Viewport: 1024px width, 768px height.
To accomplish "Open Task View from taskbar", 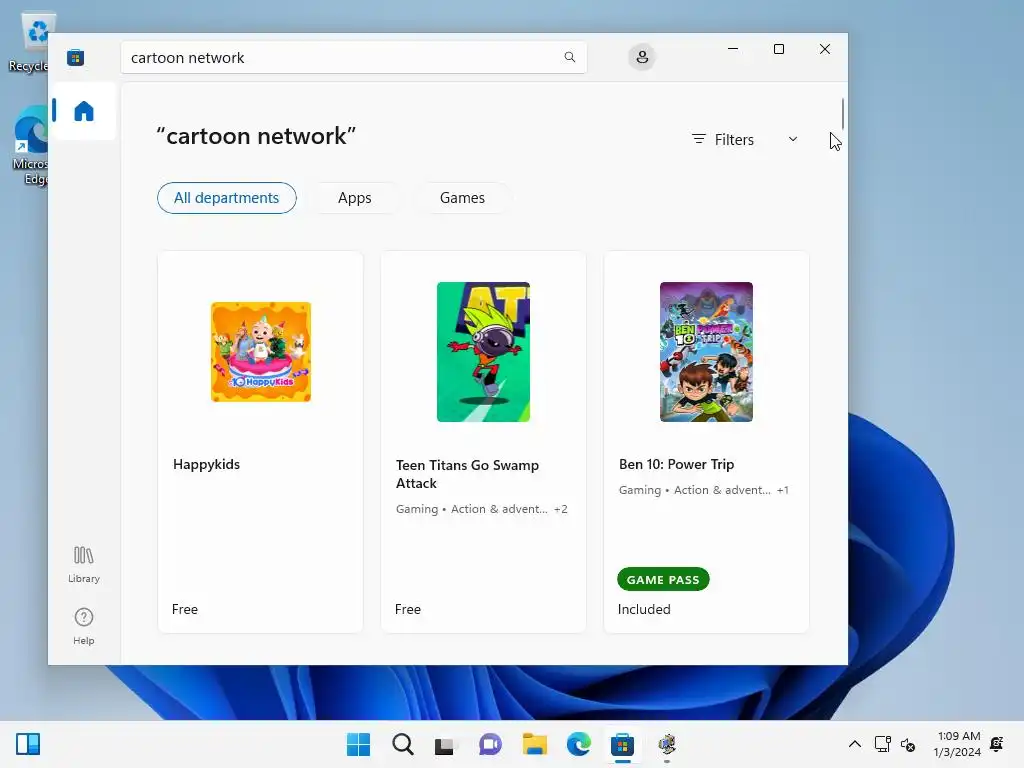I will tap(446, 744).
